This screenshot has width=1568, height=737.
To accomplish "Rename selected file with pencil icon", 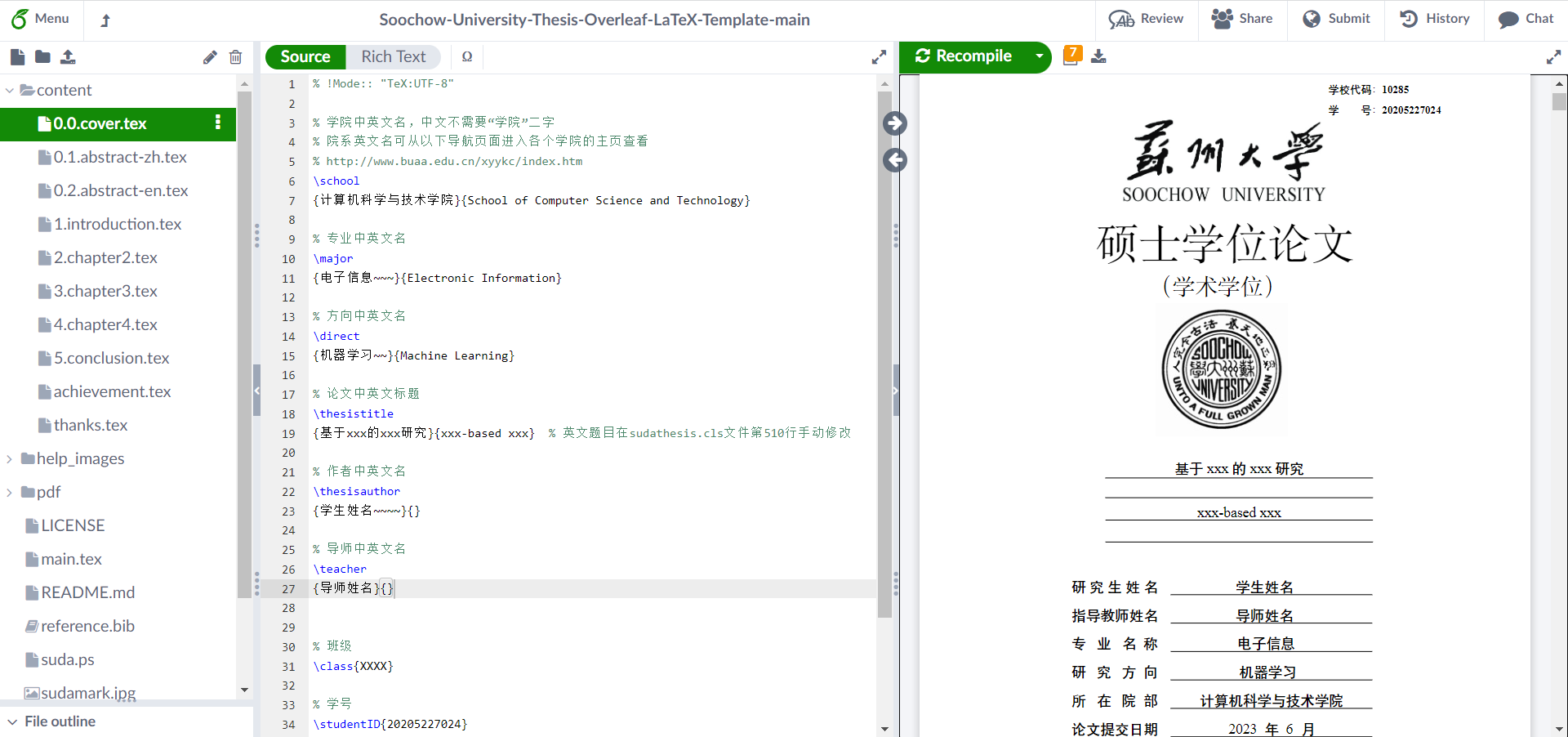I will point(210,57).
